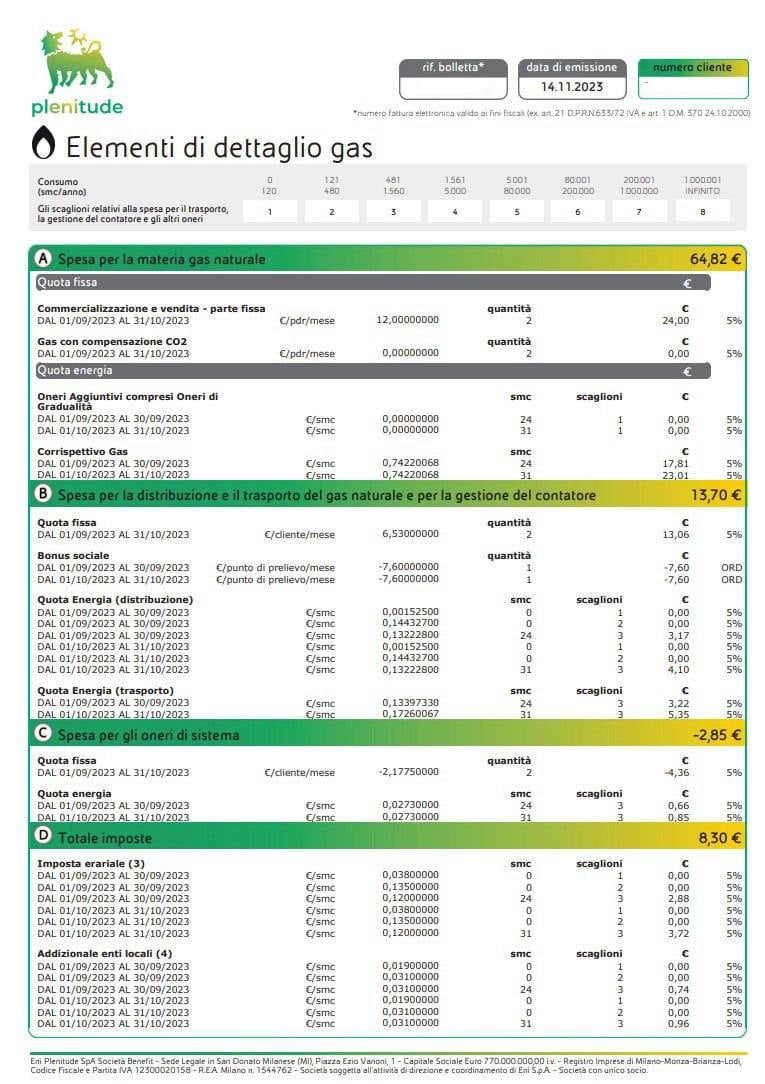765x1084 pixels.
Task: Click the euro symbol in Quota fissa bar
Action: pyautogui.click(x=687, y=283)
